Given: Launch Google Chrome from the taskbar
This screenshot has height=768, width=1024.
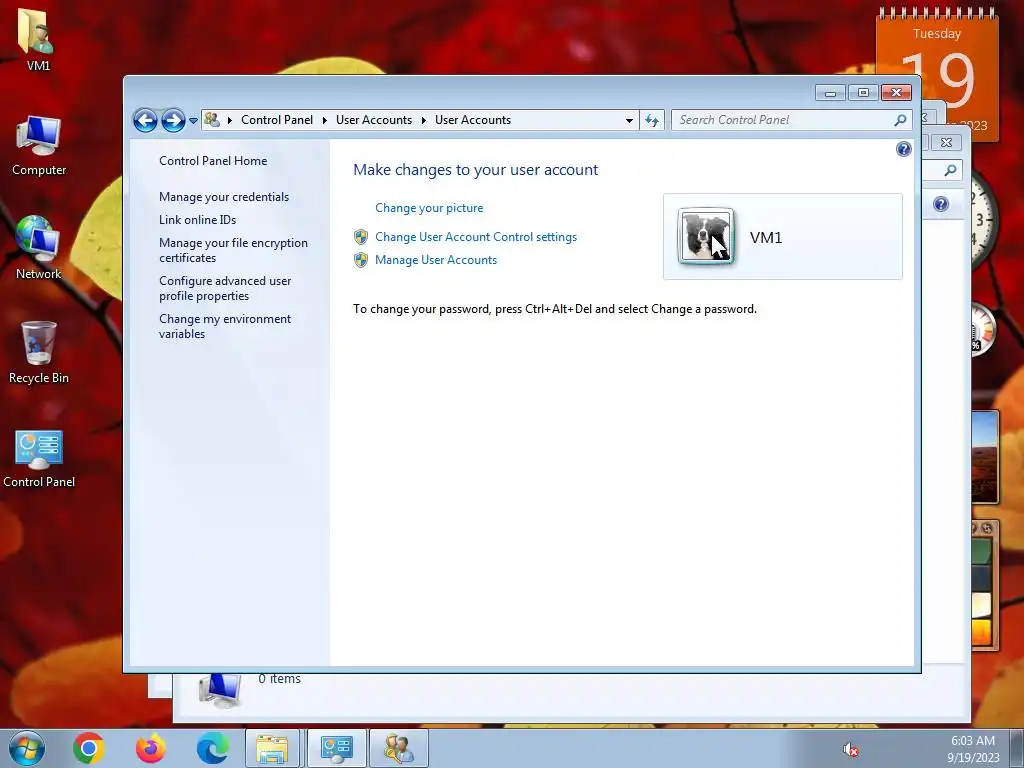Looking at the screenshot, I should coord(89,748).
